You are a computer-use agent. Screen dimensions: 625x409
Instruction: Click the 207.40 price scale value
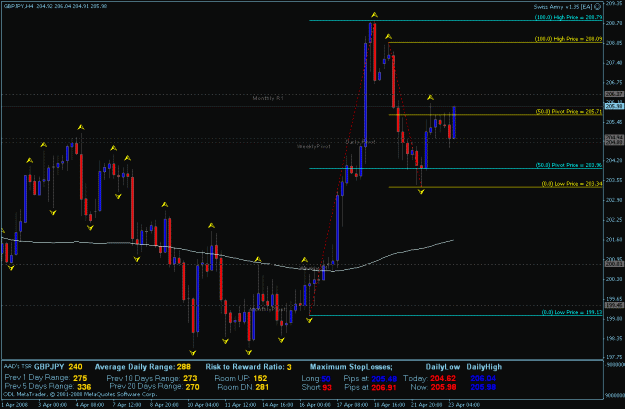click(614, 63)
